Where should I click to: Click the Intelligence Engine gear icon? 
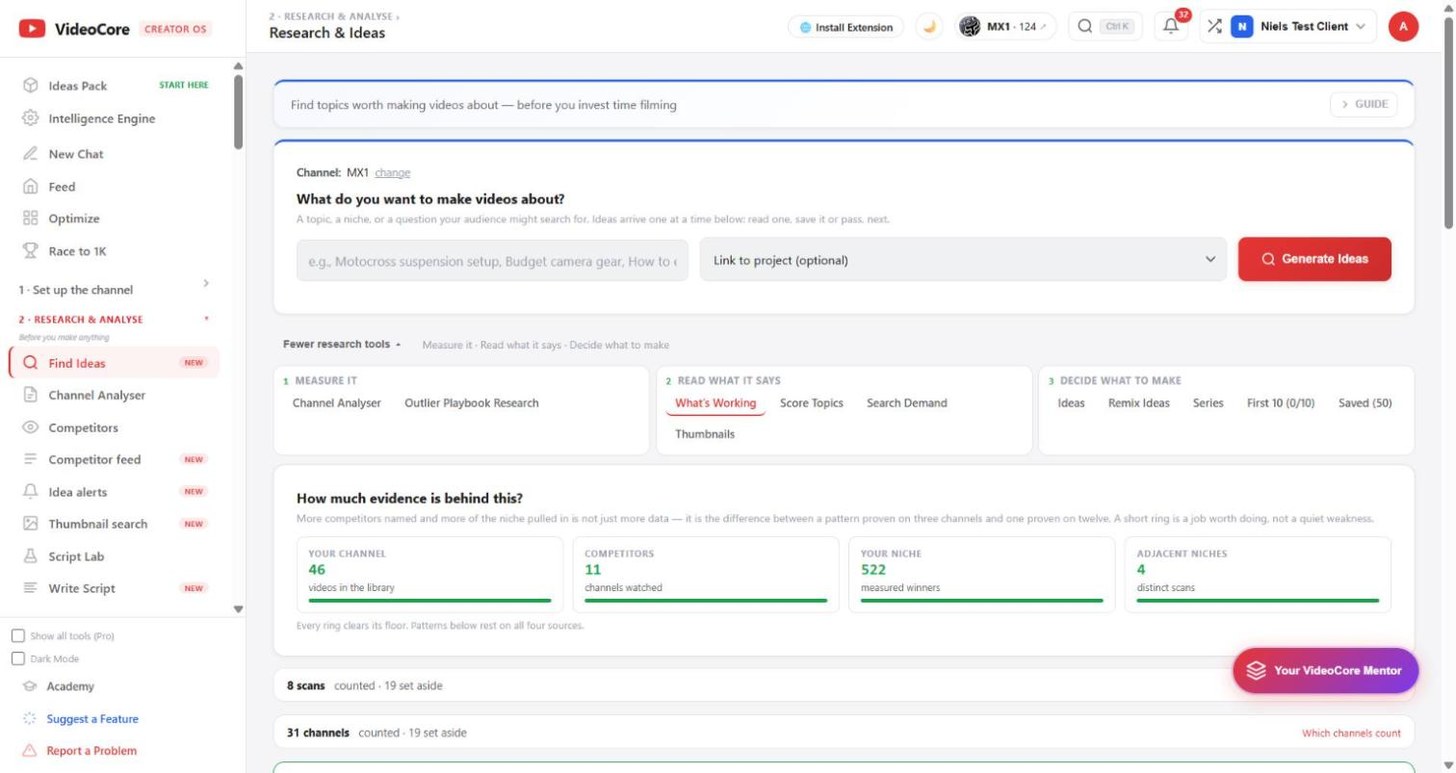point(30,118)
